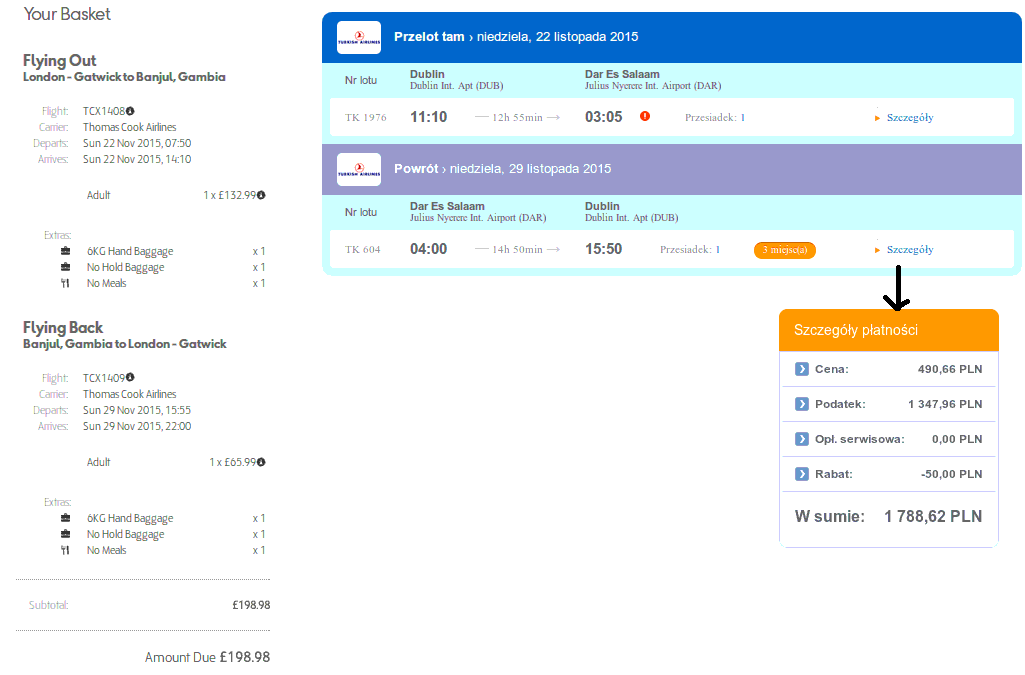Click info icon next to flight TCX1409
The width and height of the screenshot is (1025, 675).
click(x=130, y=378)
